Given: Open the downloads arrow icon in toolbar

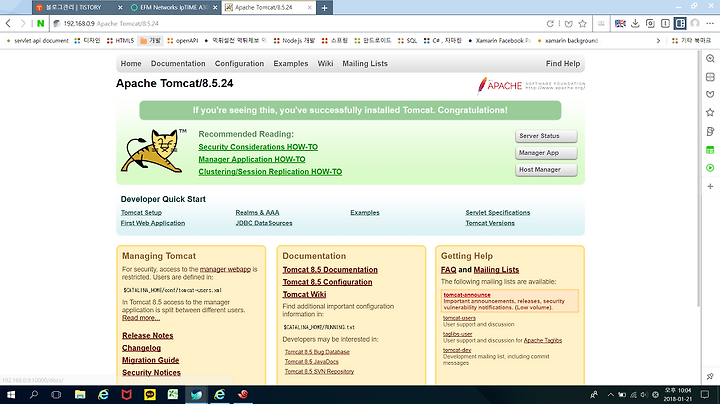Looking at the screenshot, I should click(x=635, y=23).
